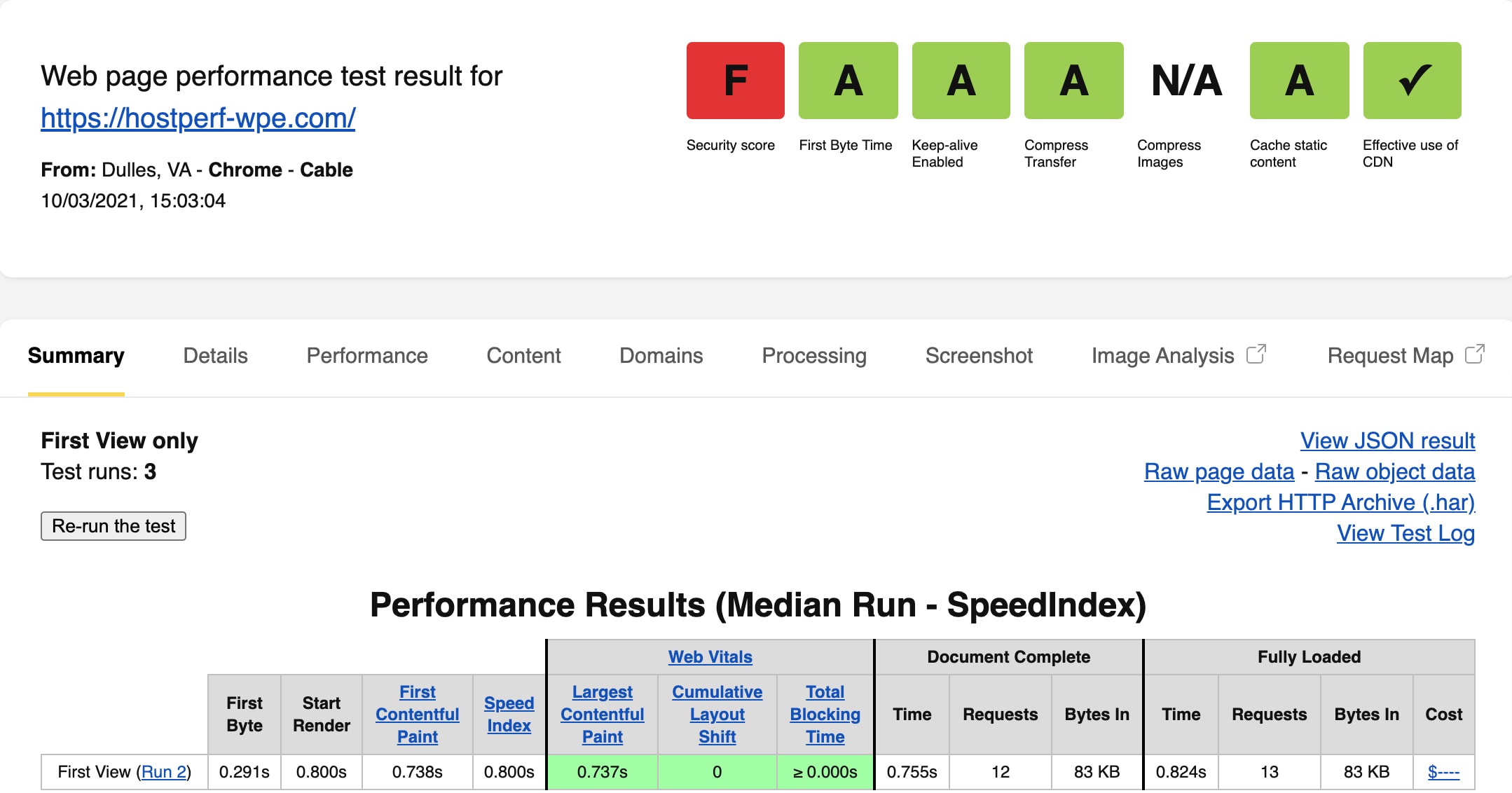The height and width of the screenshot is (793, 1512).
Task: Click the green Cumulative Layout Shift 0 cell
Action: pyautogui.click(x=717, y=772)
